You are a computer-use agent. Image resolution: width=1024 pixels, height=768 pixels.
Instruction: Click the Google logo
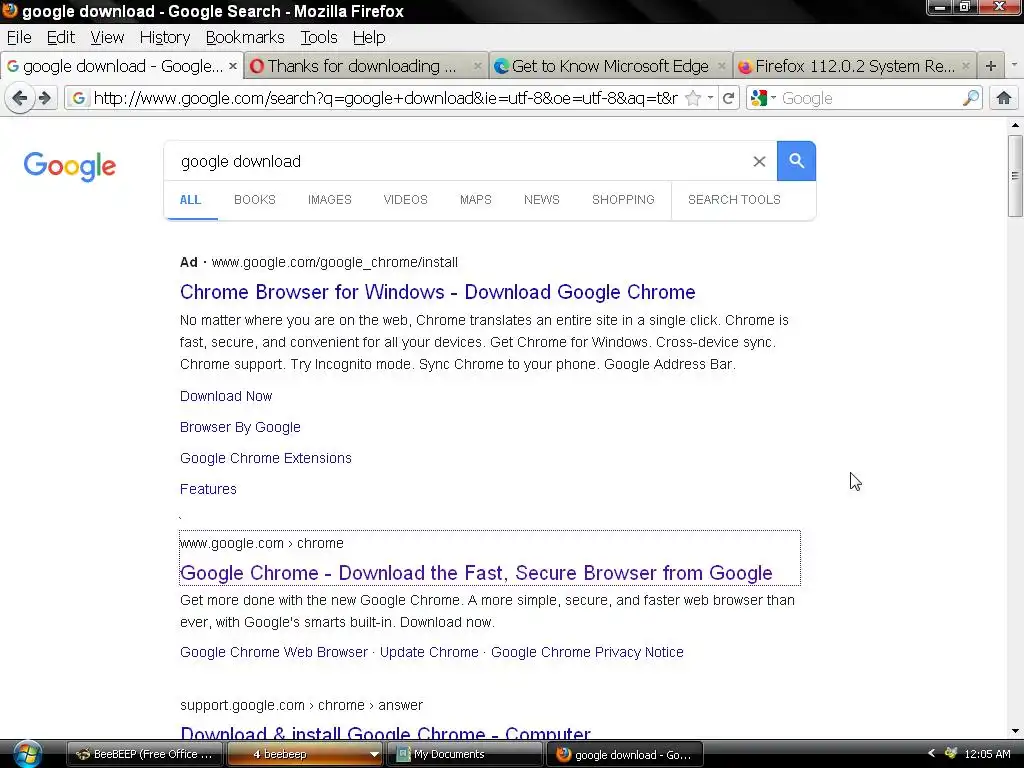70,167
